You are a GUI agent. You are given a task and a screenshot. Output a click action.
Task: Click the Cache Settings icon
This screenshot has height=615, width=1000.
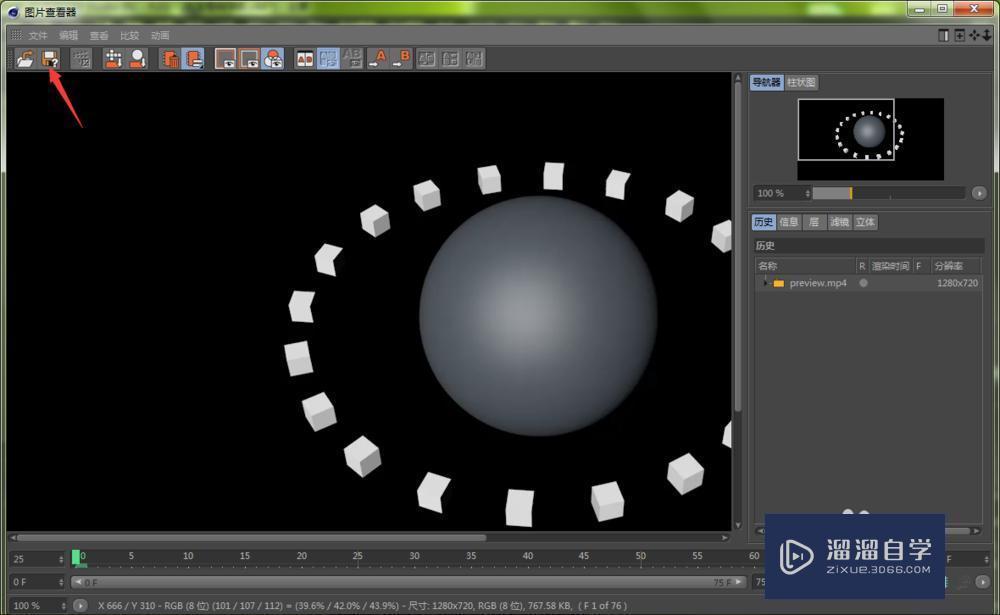pyautogui.click(x=193, y=59)
